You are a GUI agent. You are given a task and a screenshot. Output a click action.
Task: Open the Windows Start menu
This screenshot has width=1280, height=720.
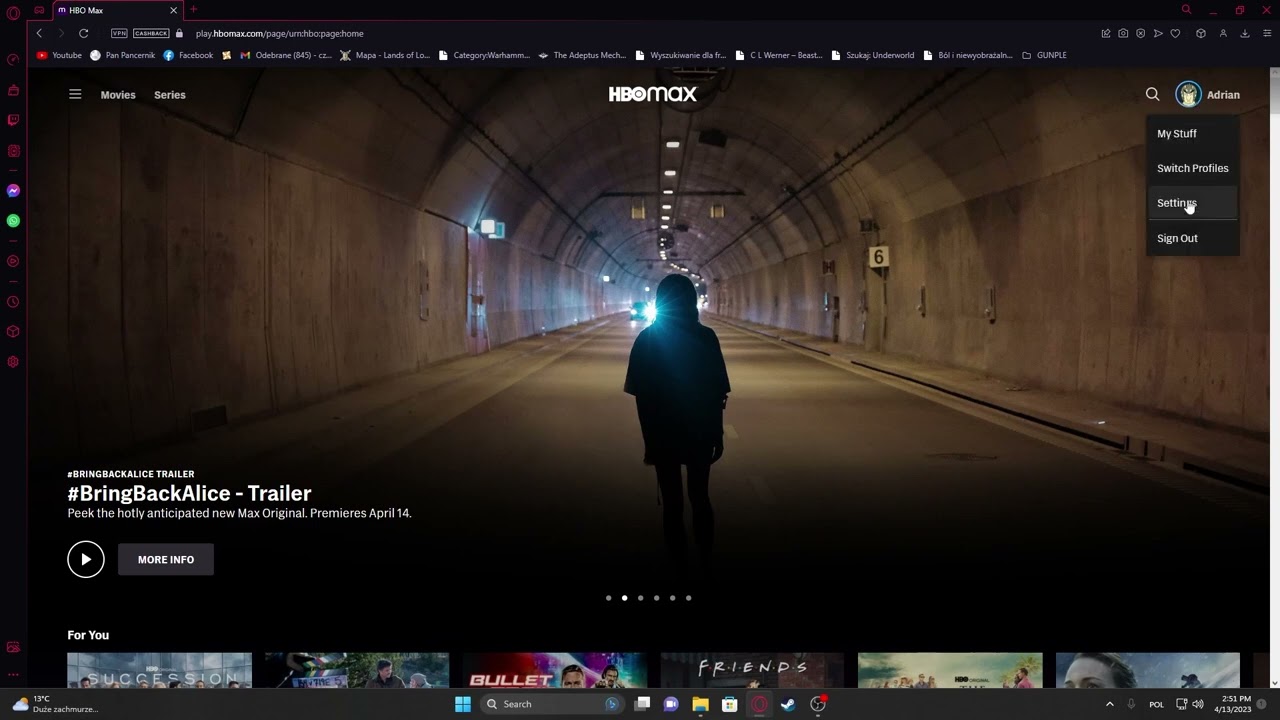(462, 704)
